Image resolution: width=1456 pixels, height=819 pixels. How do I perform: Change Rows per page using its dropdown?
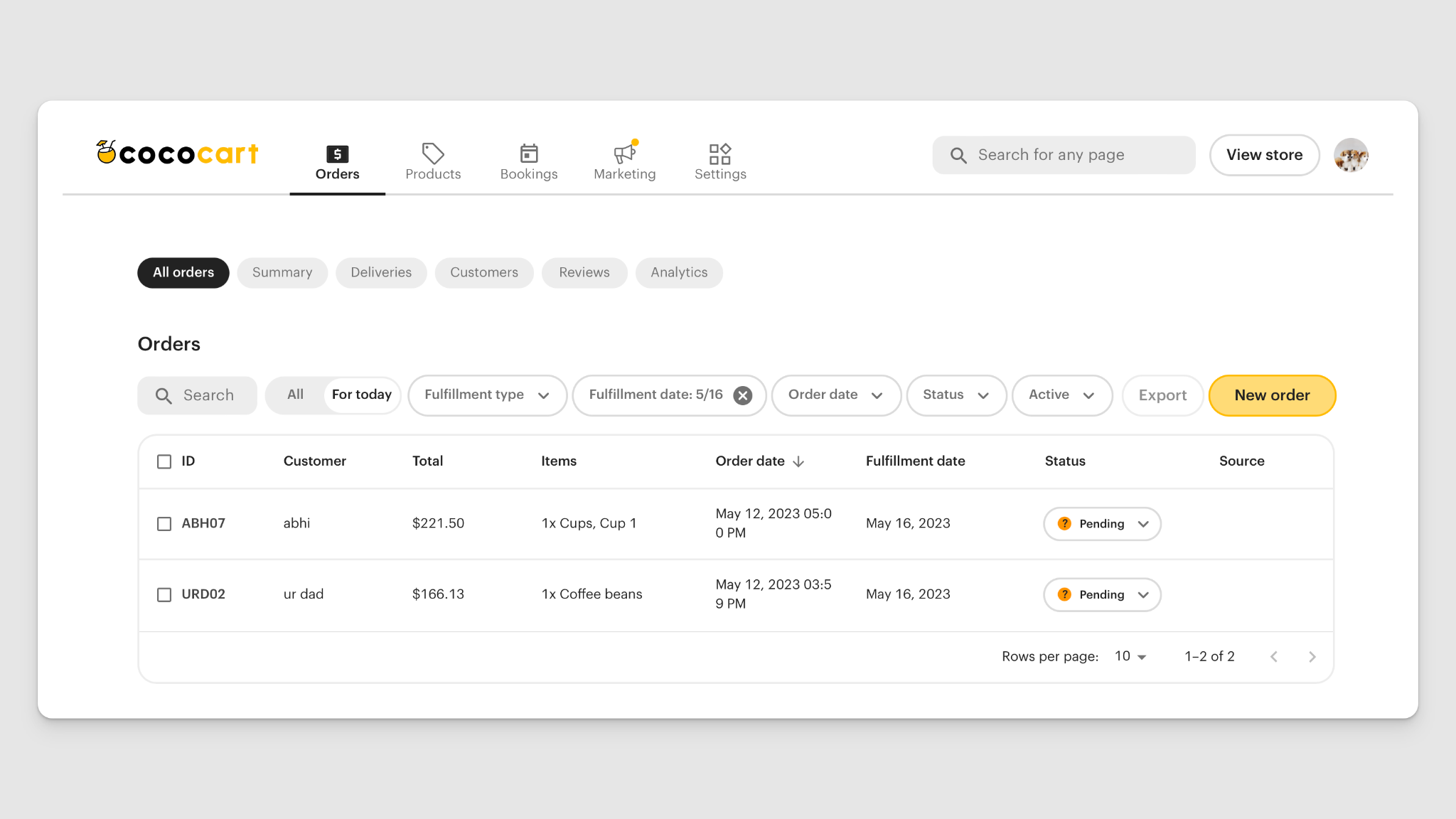click(x=1128, y=656)
